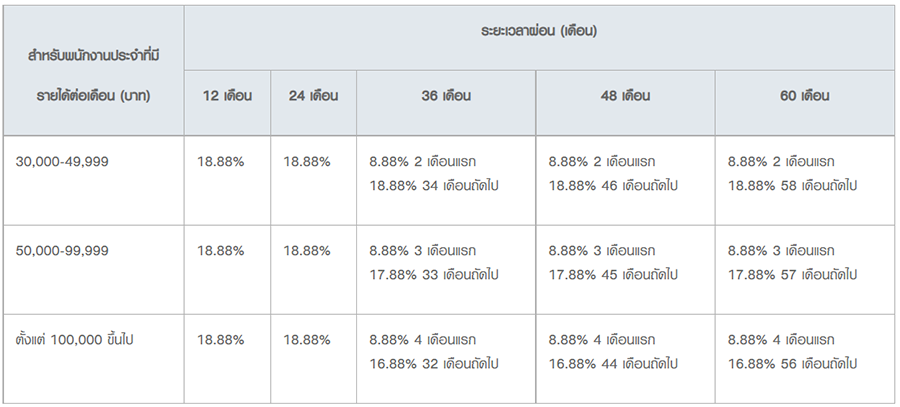
Task: Click the "16.88% 32 เดือนถัดไป" text
Action: point(433,364)
